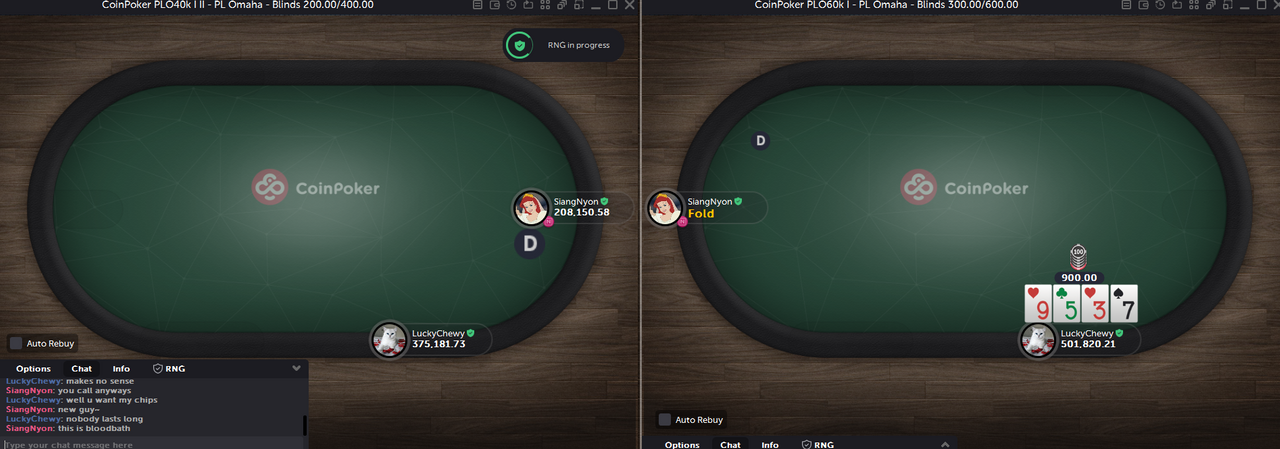Open the RNG shield tab in left chat panel
1280x449 pixels.
pyautogui.click(x=169, y=369)
